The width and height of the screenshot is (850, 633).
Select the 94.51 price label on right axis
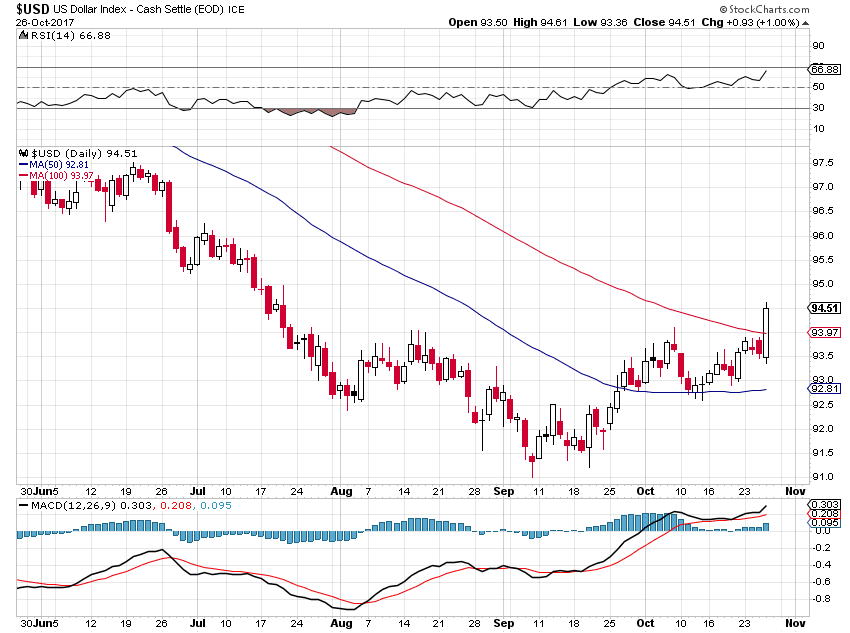[x=827, y=310]
